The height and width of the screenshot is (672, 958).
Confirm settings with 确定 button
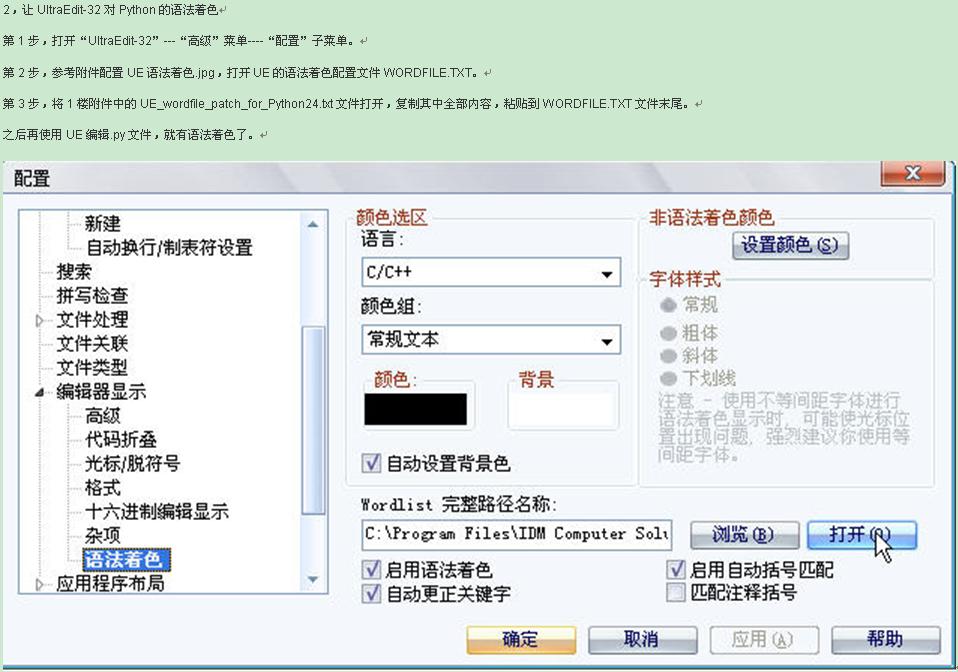click(x=521, y=639)
